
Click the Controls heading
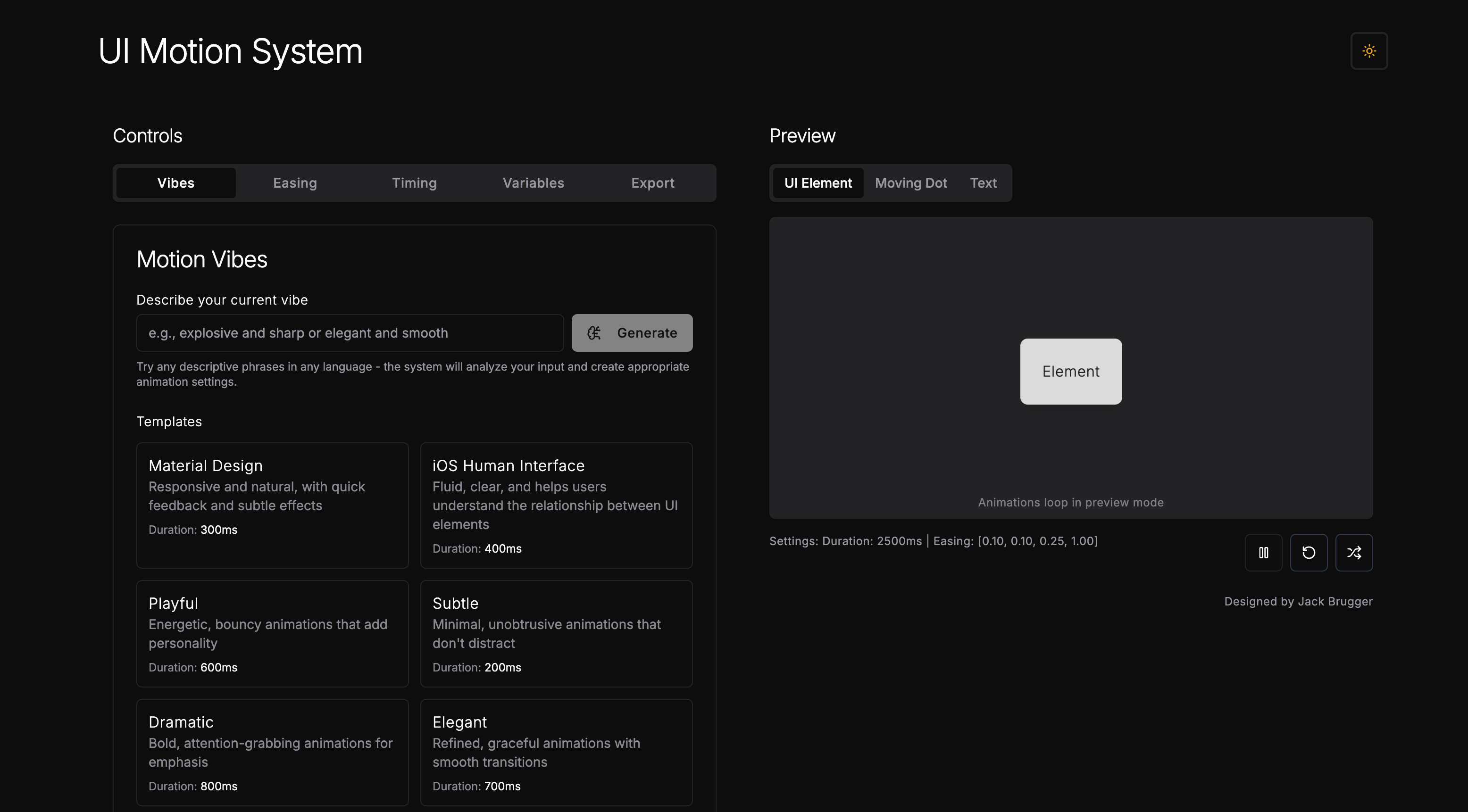[148, 136]
